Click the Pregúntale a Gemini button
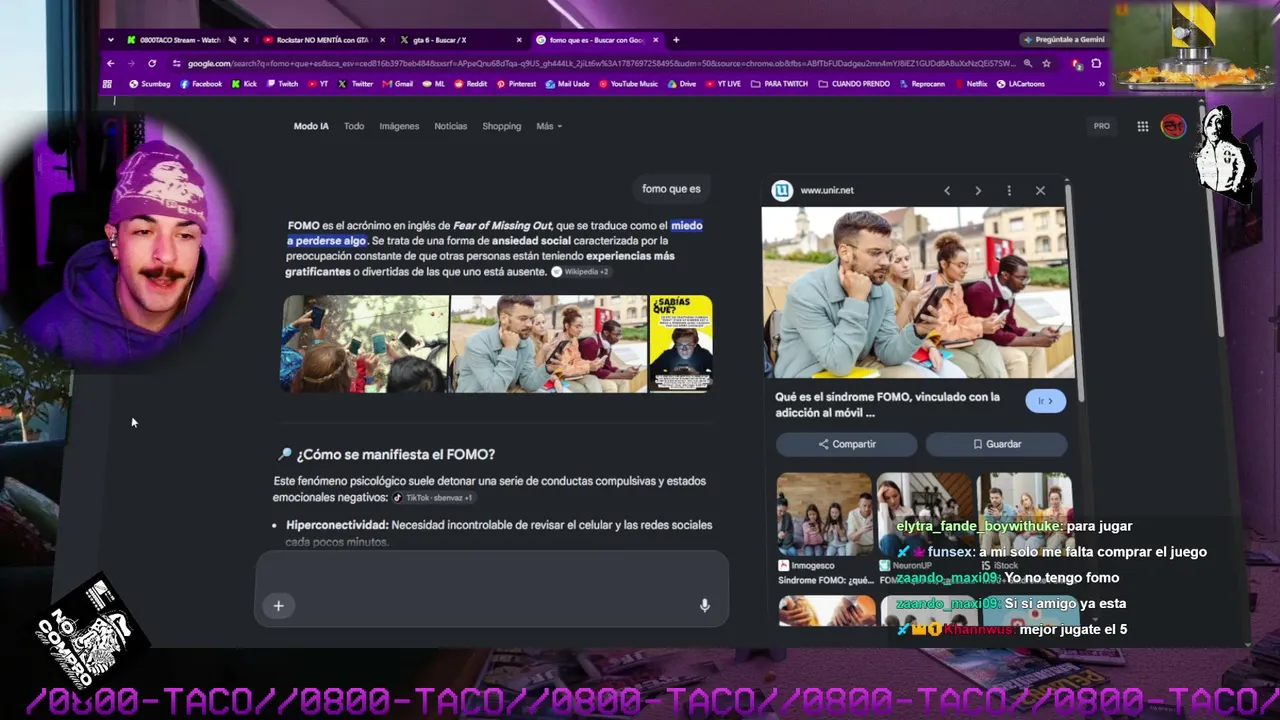The image size is (1280, 720). [1064, 40]
